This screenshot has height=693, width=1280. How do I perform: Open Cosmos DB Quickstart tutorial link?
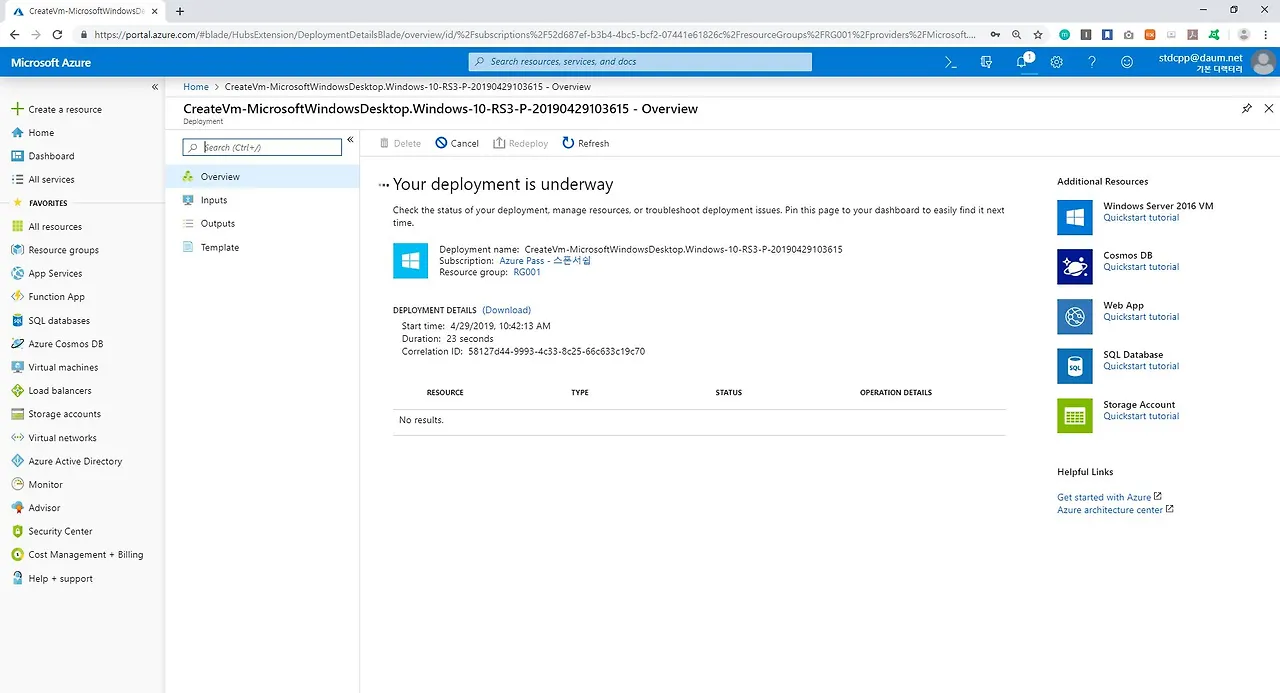(1141, 267)
